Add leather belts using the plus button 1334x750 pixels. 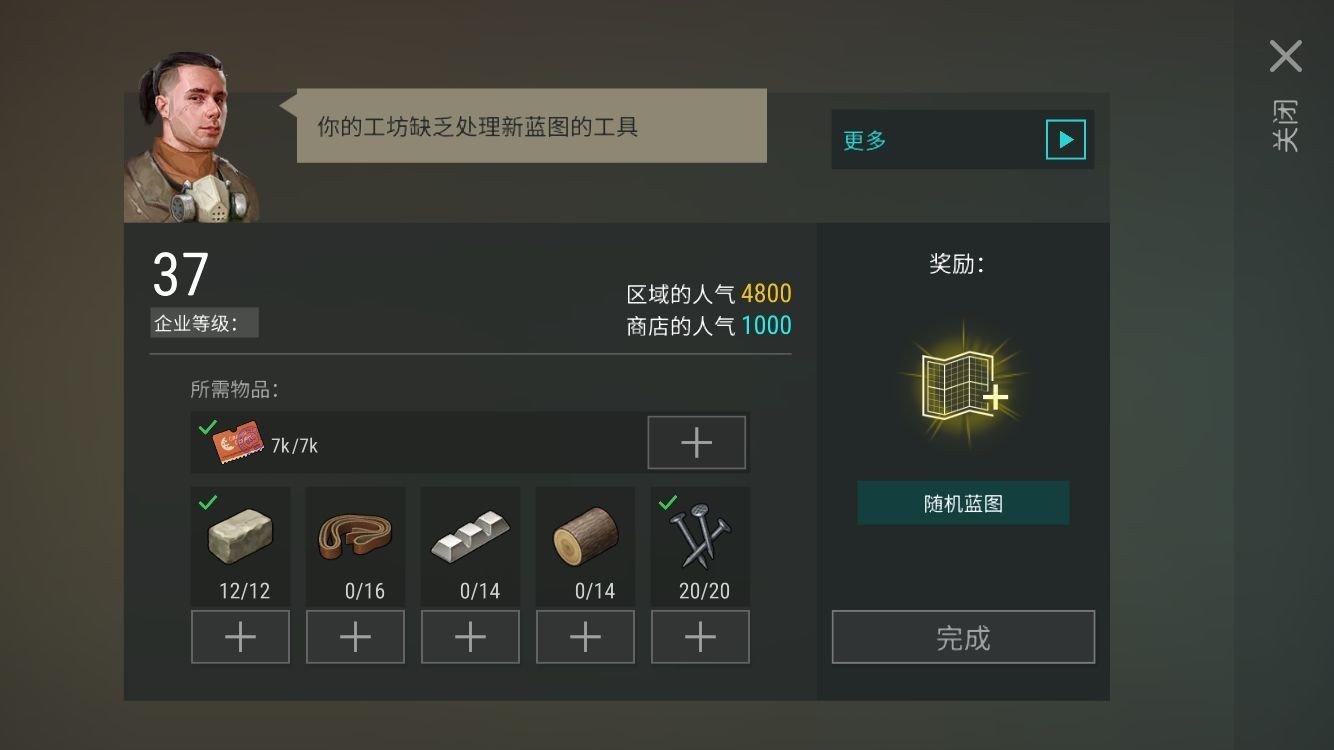click(355, 637)
